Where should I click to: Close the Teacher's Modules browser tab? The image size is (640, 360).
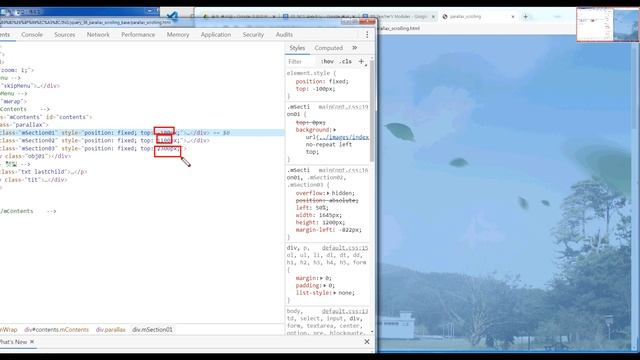point(433,17)
